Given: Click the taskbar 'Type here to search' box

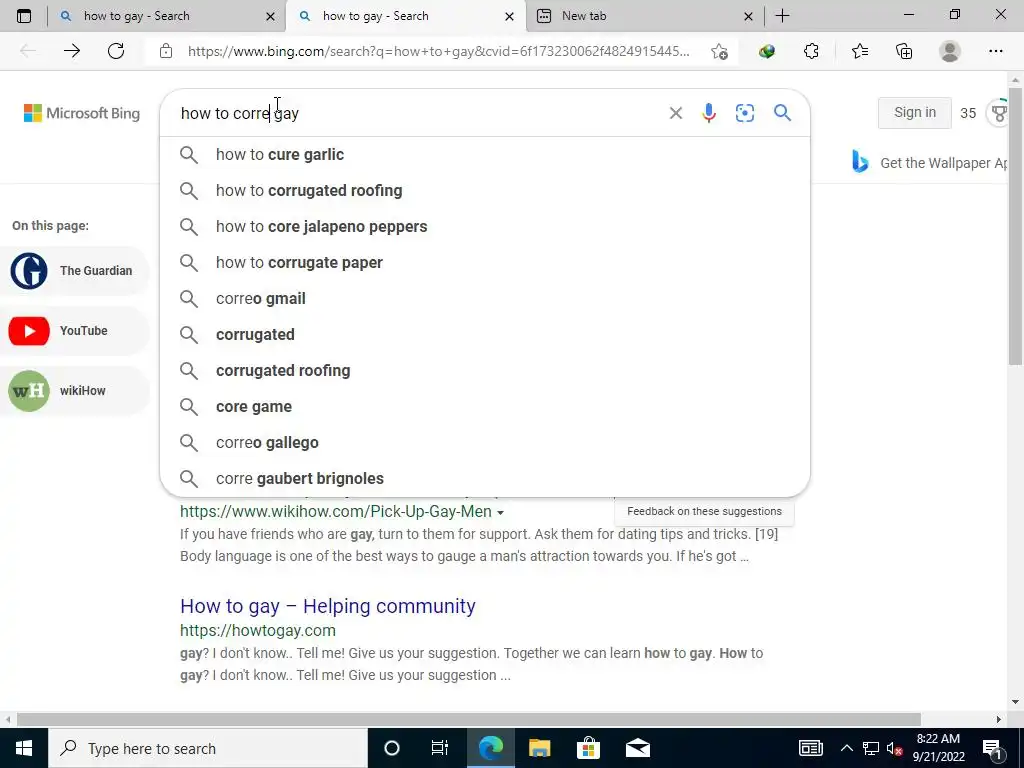Looking at the screenshot, I should [x=208, y=748].
